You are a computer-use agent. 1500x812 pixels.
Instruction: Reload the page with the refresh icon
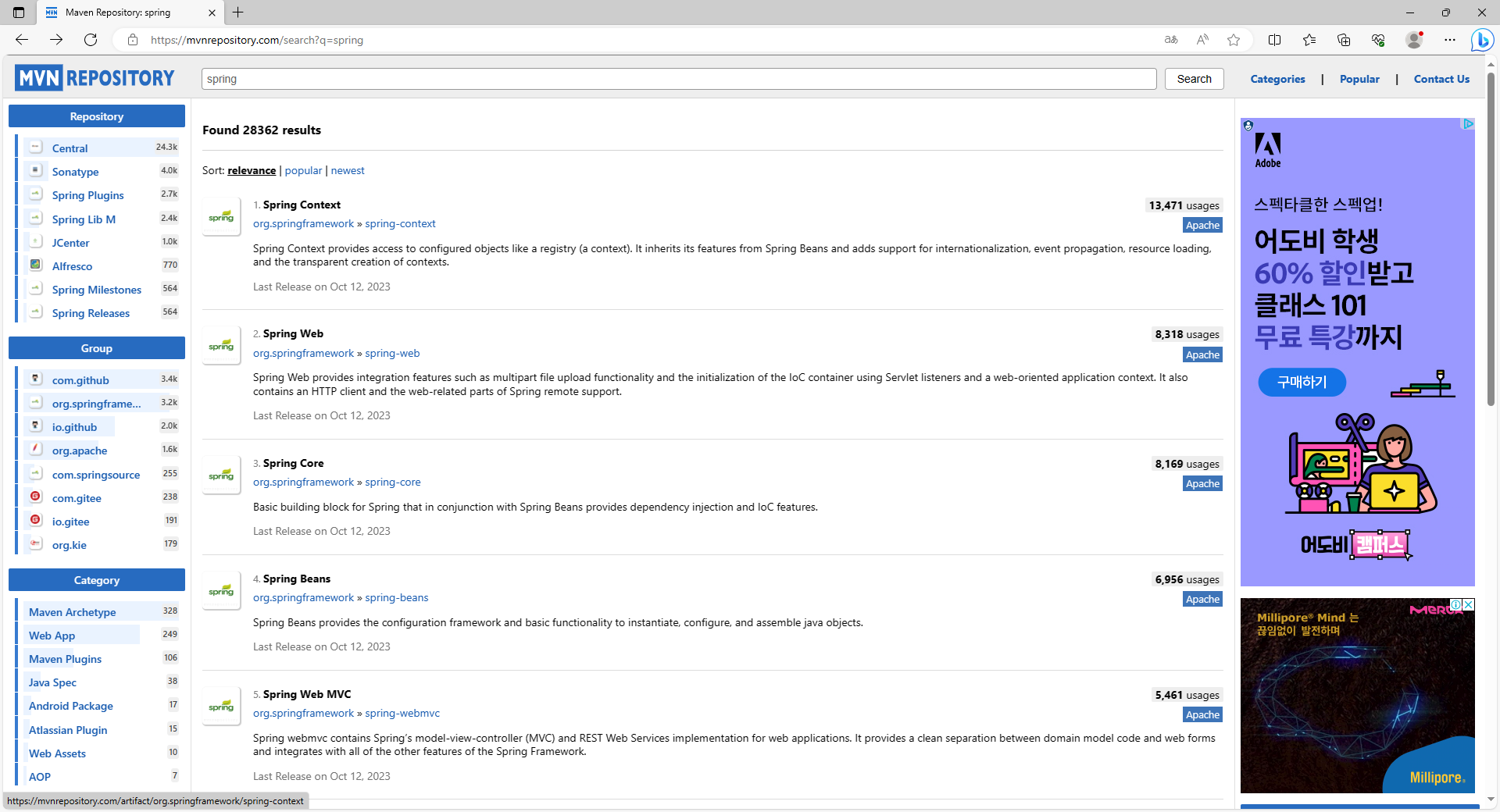coord(91,40)
